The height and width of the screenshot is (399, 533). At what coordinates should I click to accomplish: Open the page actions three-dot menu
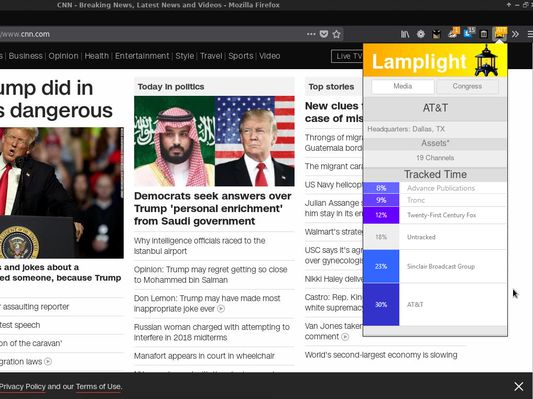click(x=311, y=34)
